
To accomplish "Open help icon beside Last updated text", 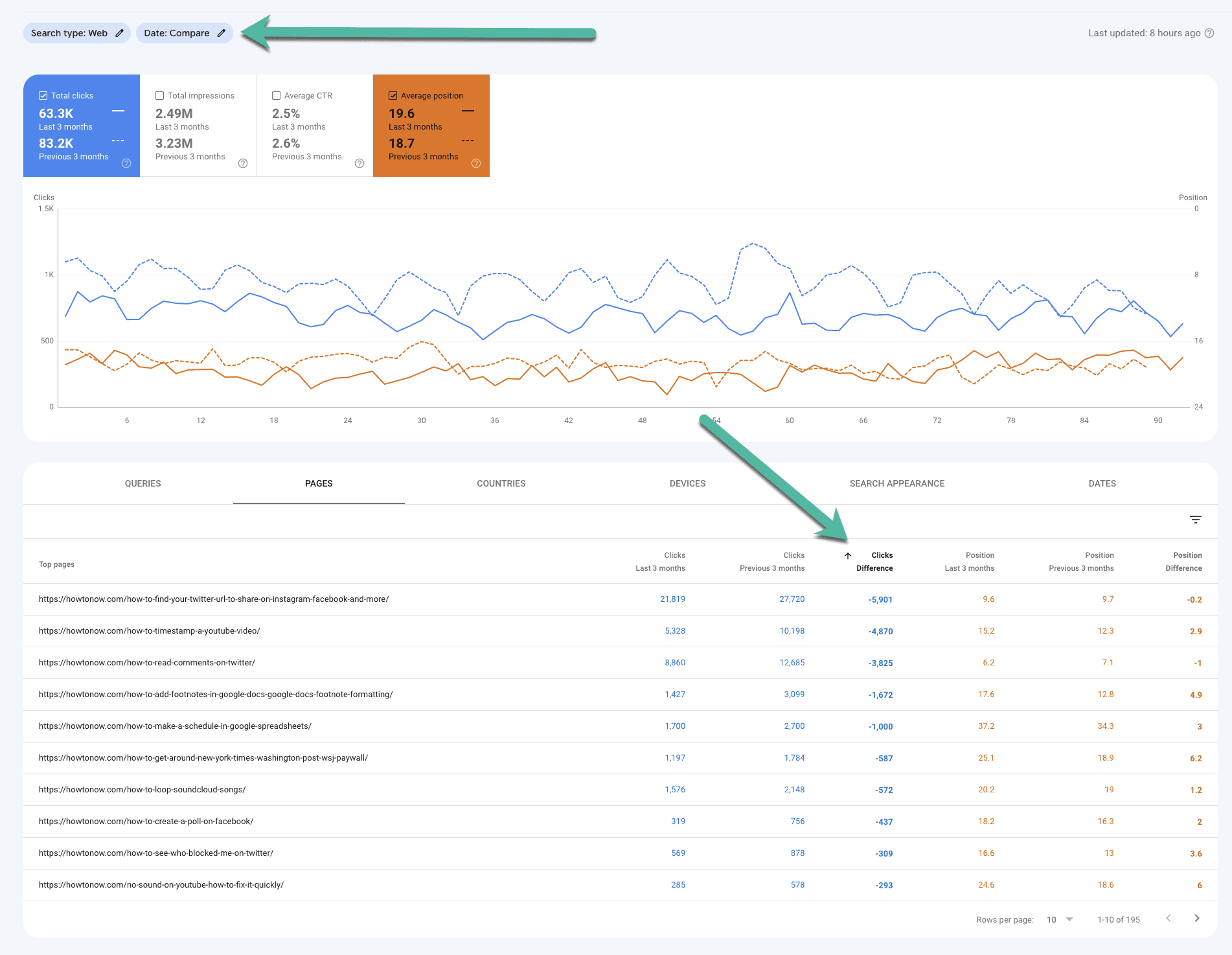I will click(1209, 33).
